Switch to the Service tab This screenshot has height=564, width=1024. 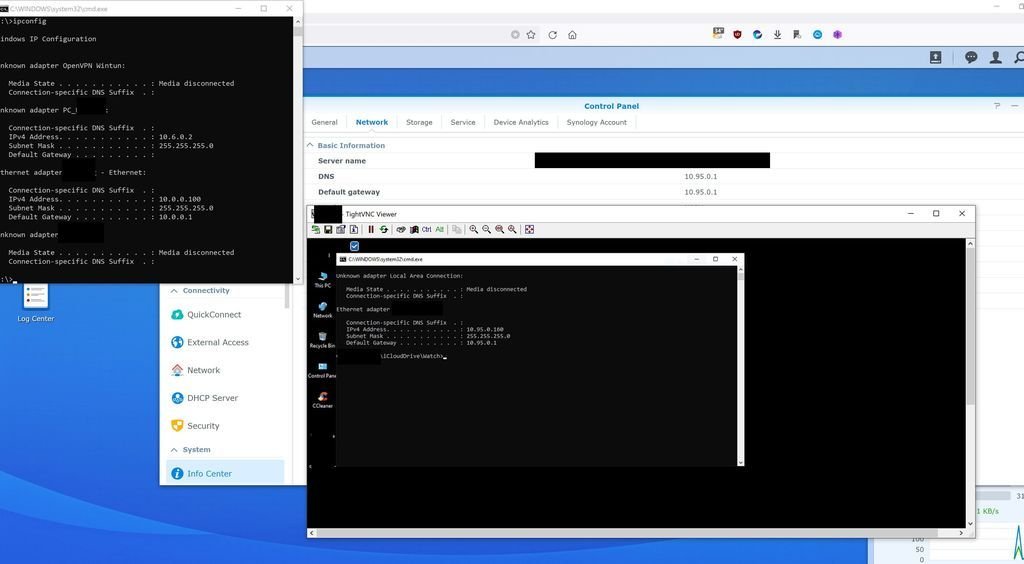463,122
